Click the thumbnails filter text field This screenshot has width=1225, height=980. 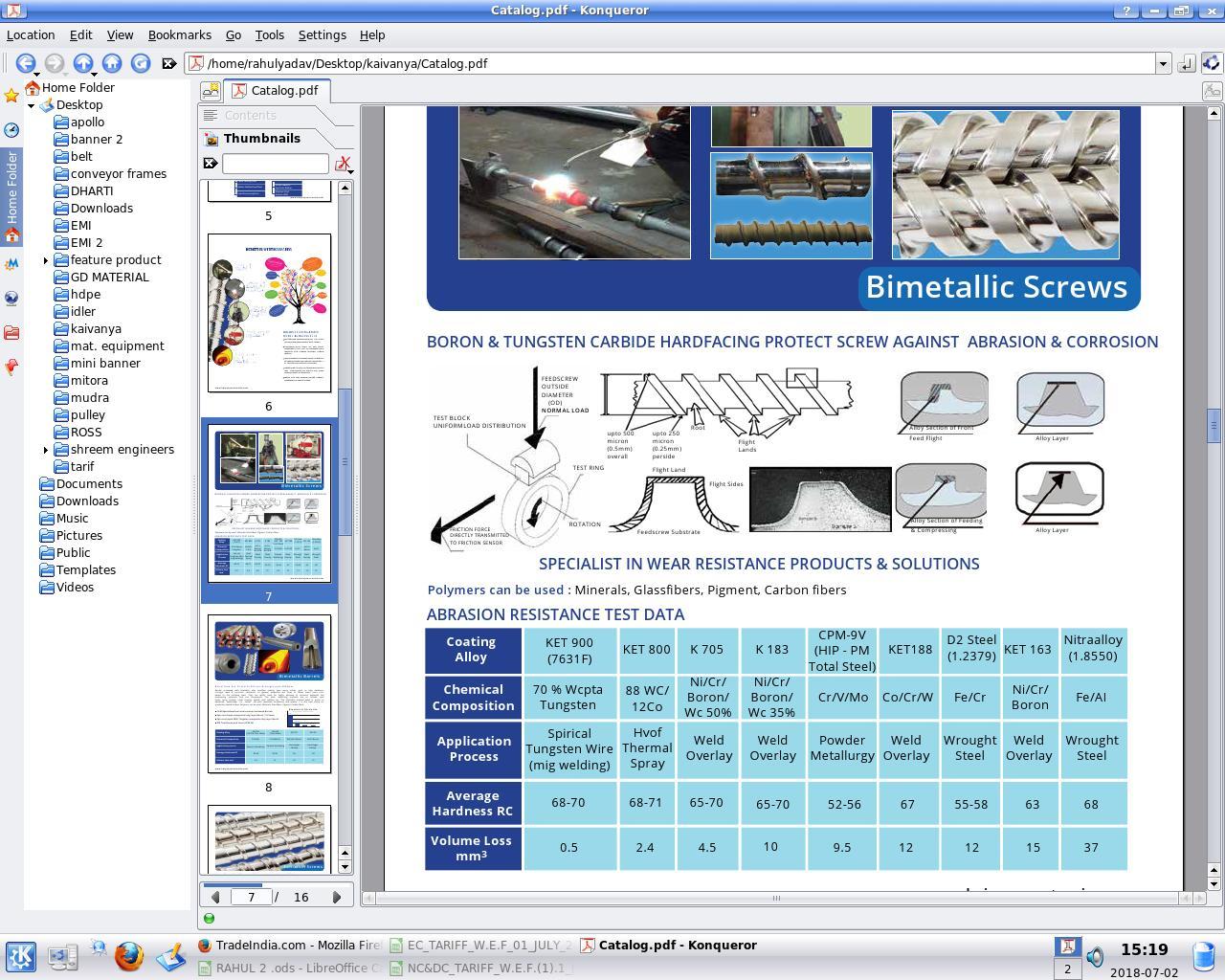pyautogui.click(x=275, y=164)
